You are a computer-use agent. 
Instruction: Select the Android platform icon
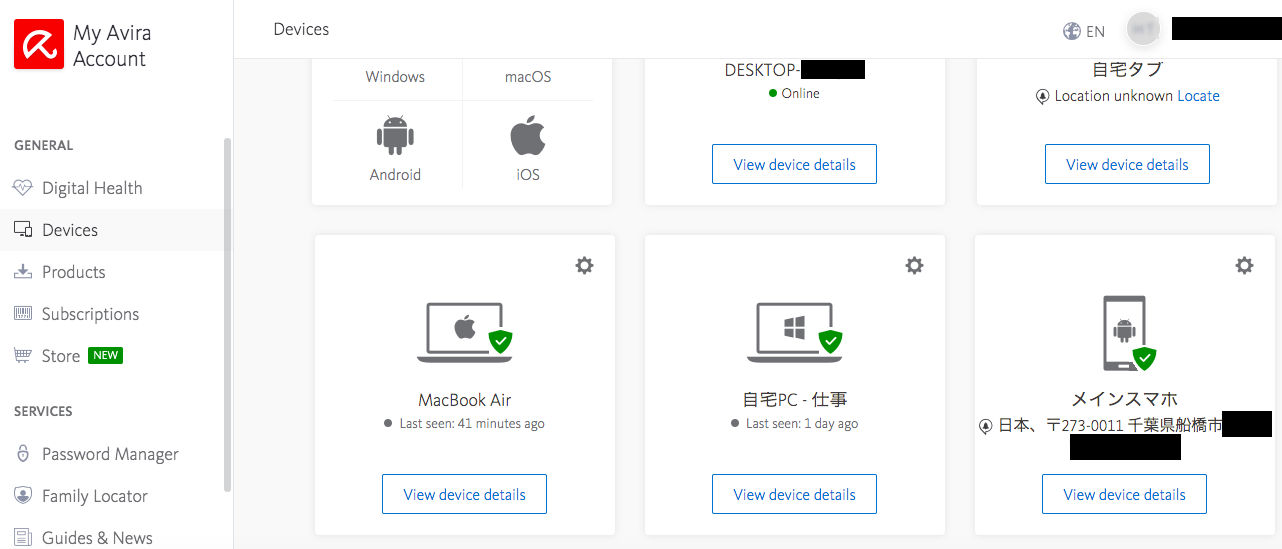point(395,136)
